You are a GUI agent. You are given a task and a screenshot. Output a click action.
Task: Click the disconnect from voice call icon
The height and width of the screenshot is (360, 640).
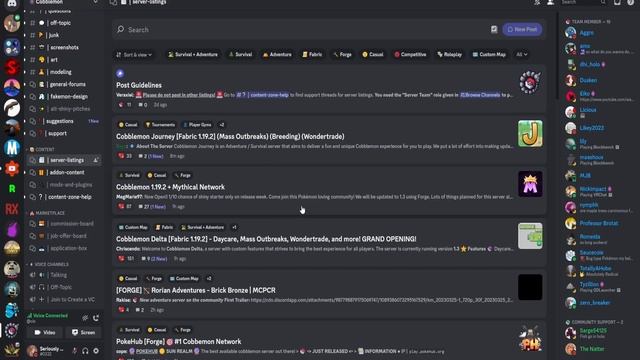pos(96,318)
